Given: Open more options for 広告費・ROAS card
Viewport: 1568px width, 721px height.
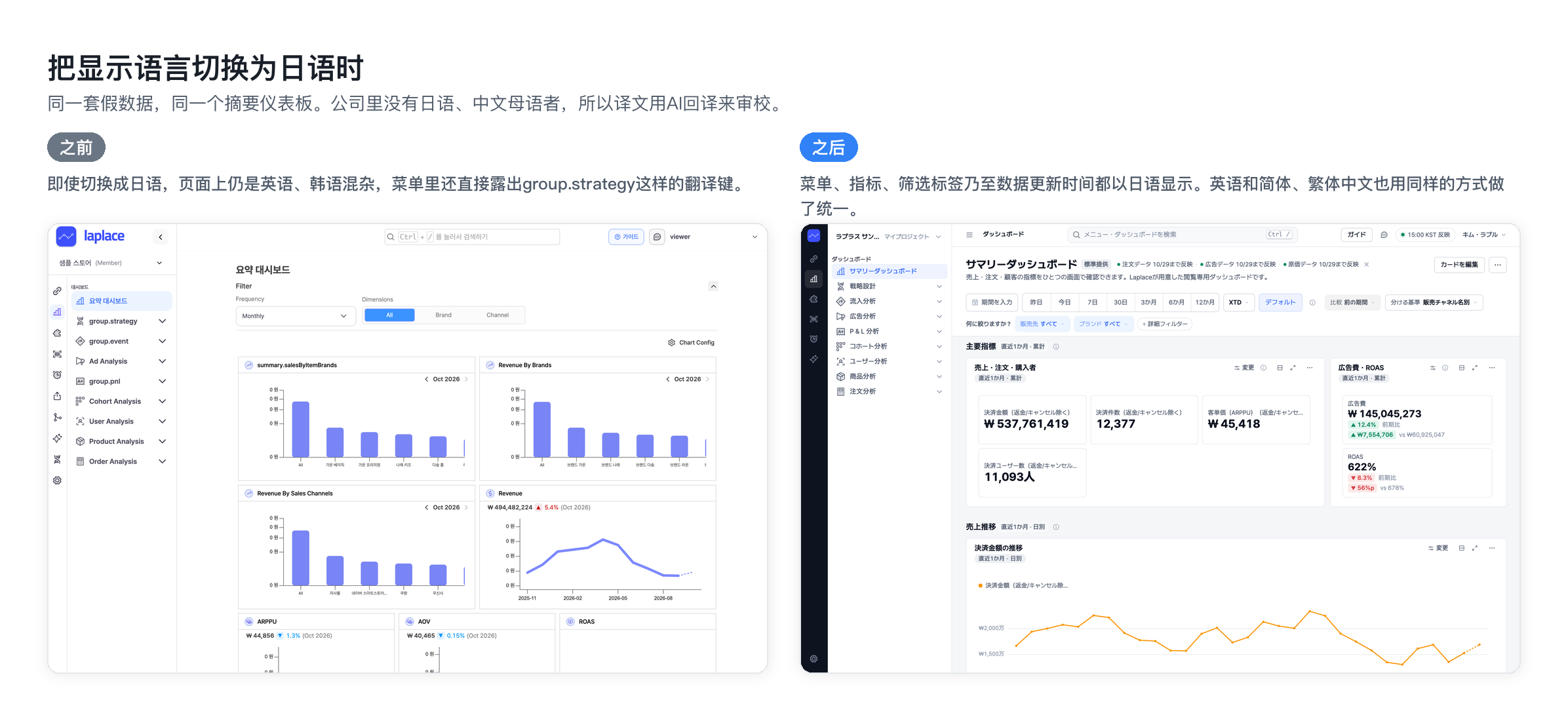Looking at the screenshot, I should coord(1492,368).
